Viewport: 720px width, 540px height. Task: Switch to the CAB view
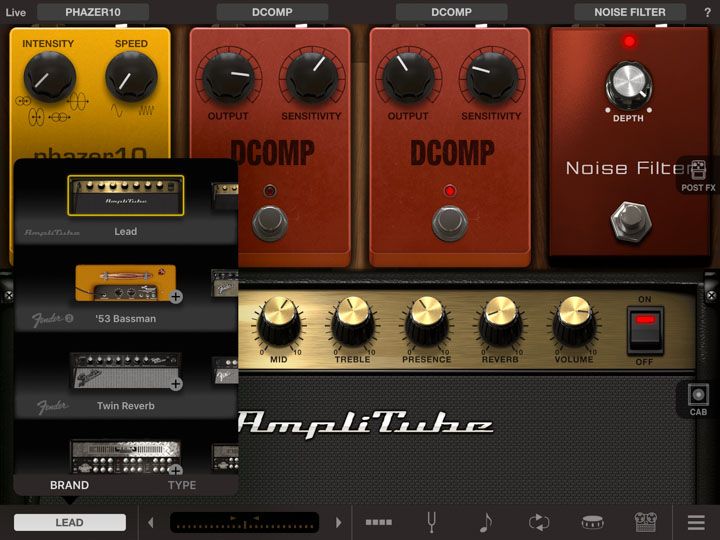[x=698, y=399]
